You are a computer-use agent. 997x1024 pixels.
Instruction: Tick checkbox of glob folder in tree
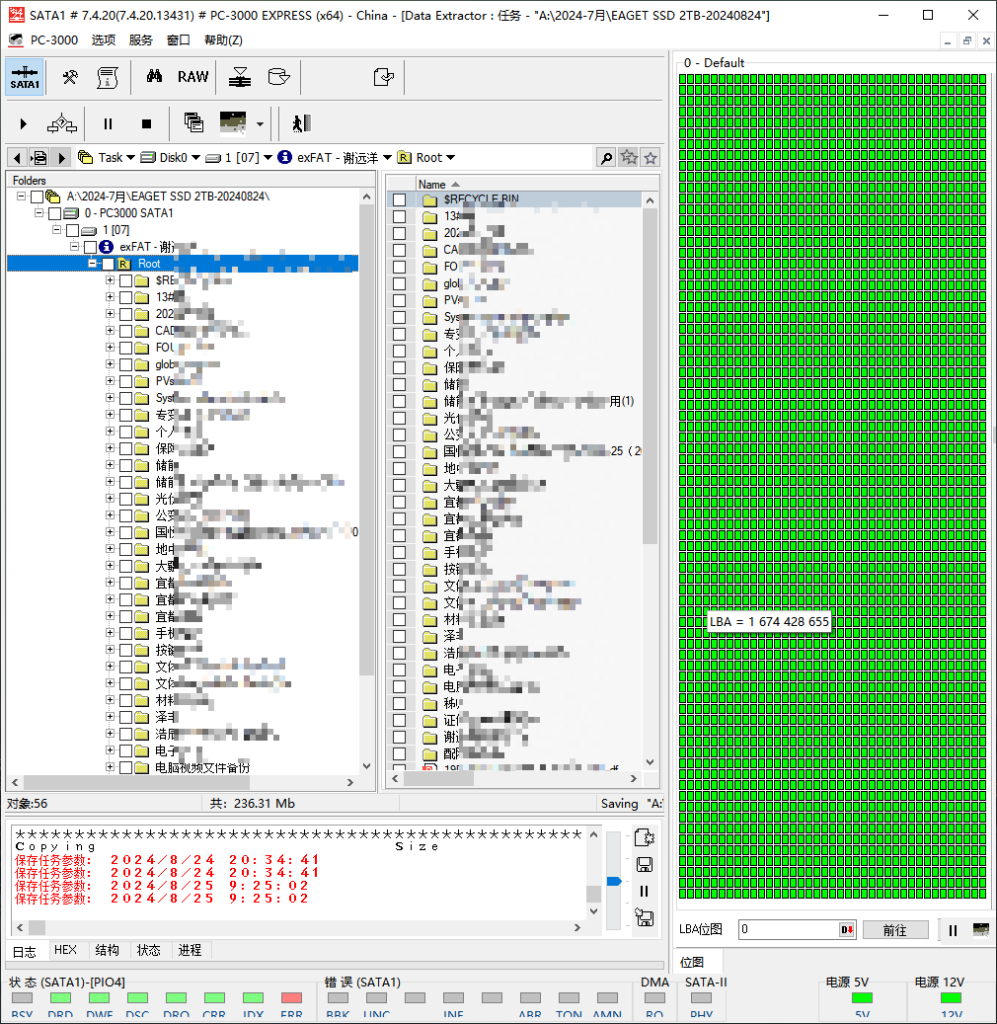[126, 364]
